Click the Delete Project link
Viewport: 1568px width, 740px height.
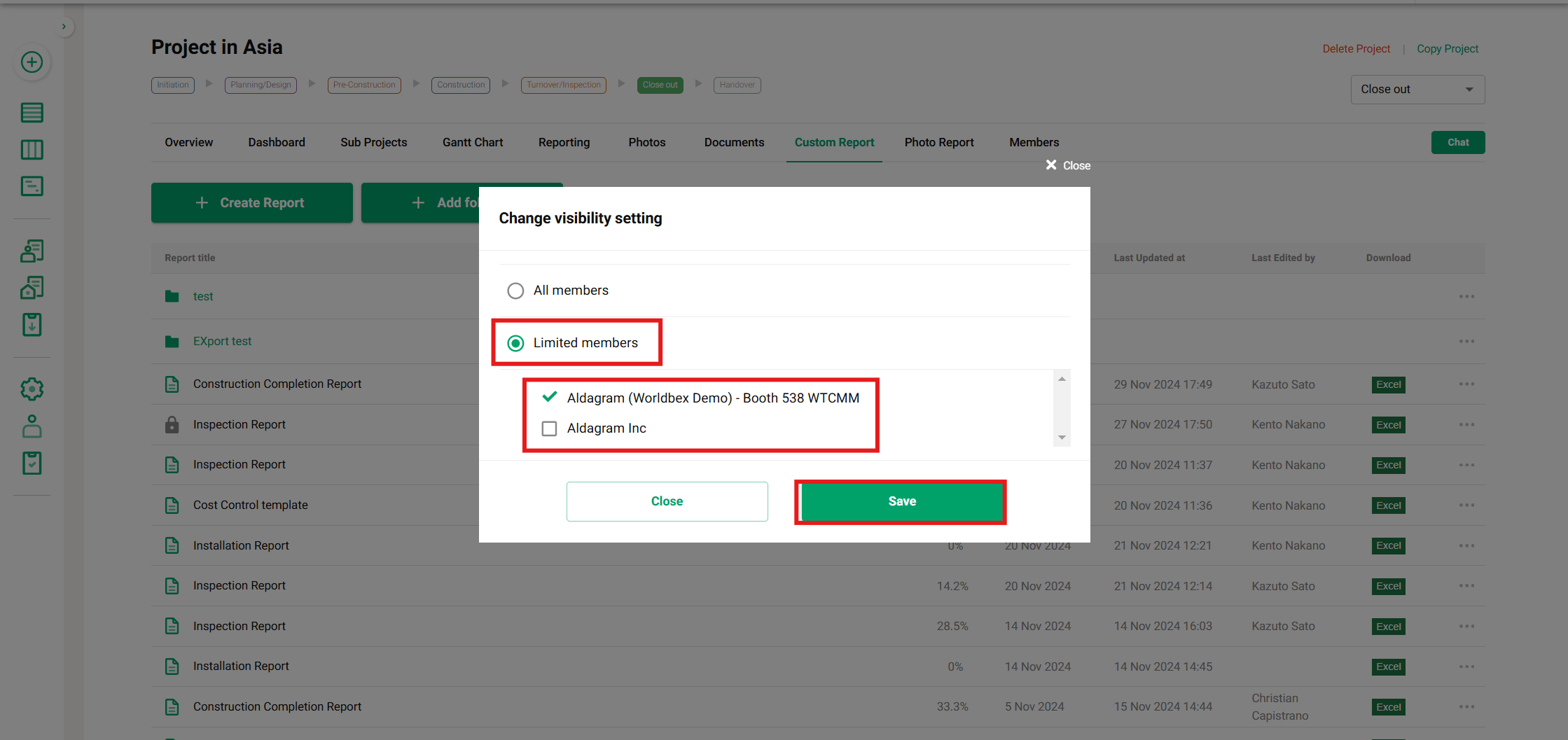coord(1356,49)
